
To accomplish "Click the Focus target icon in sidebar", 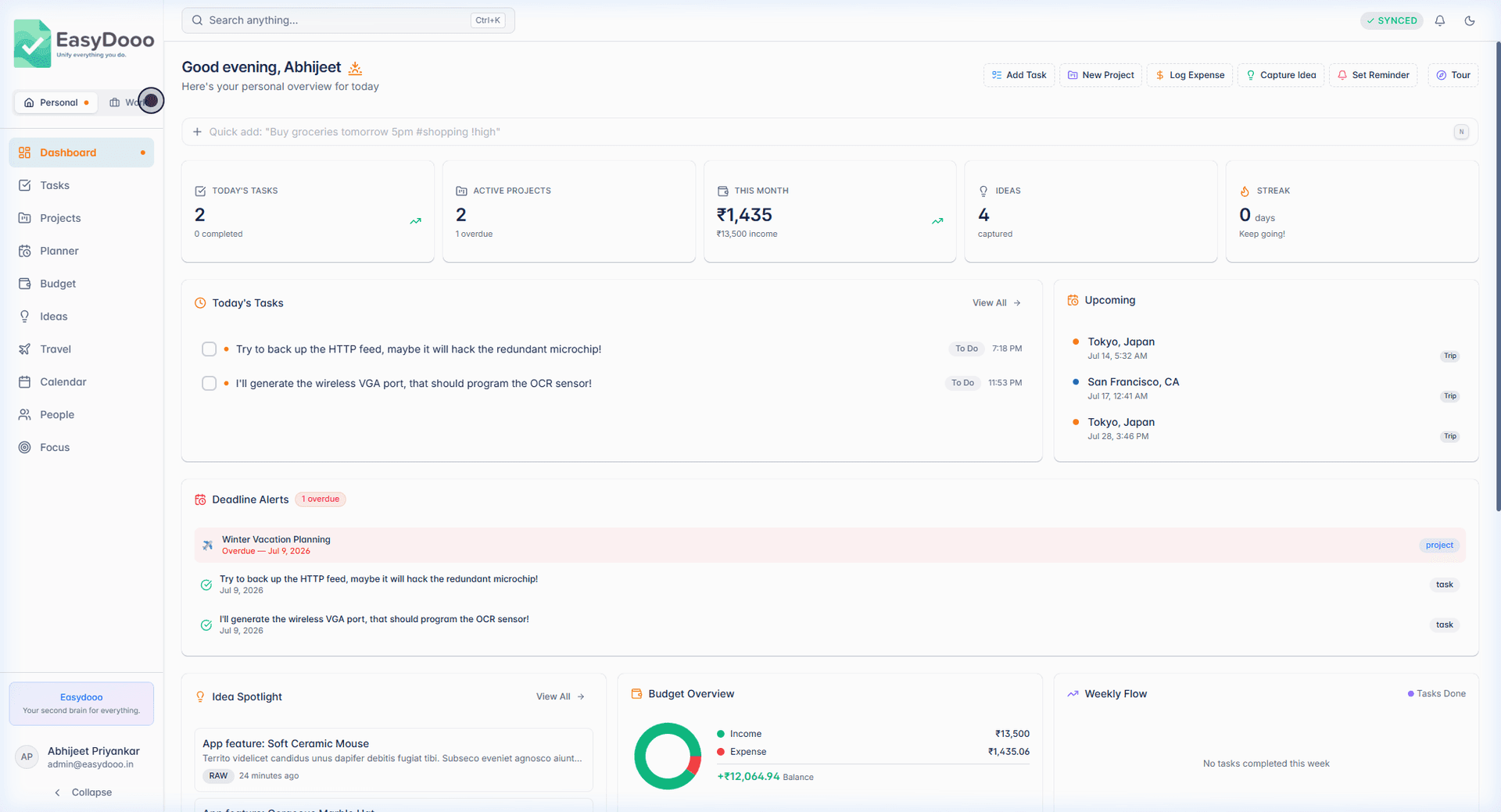I will (25, 448).
